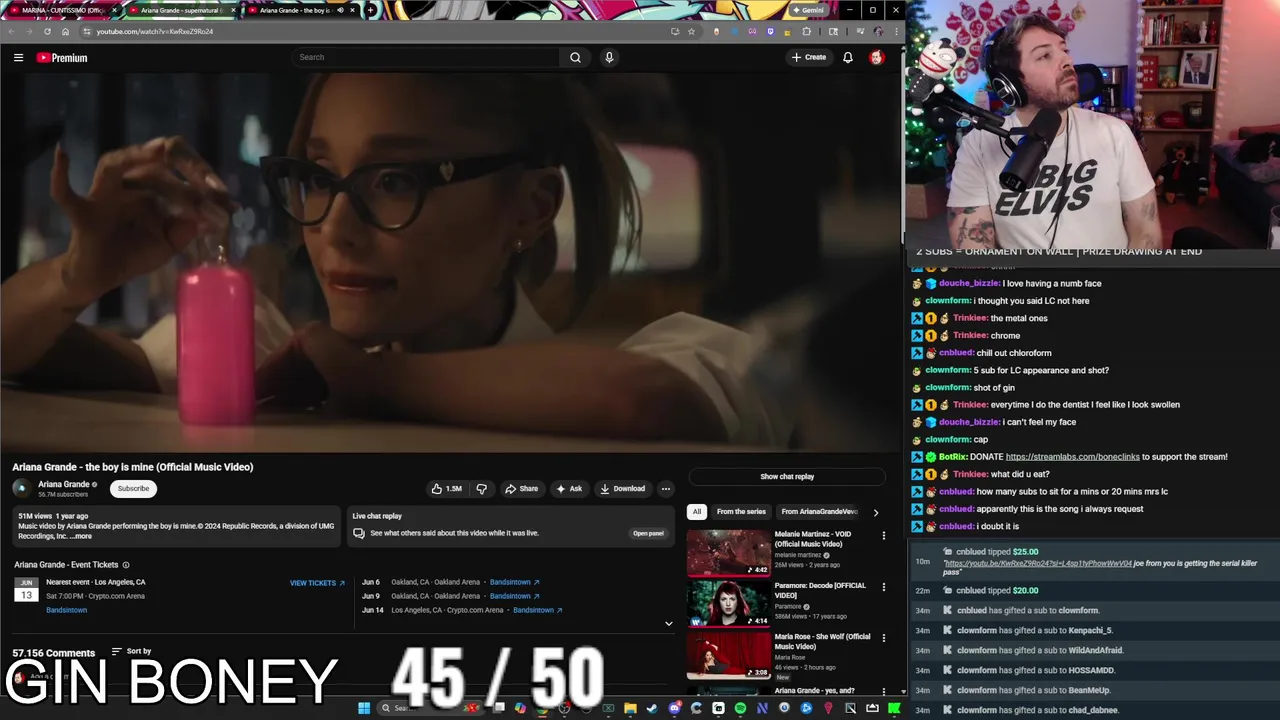Go back in browser history

click(11, 31)
